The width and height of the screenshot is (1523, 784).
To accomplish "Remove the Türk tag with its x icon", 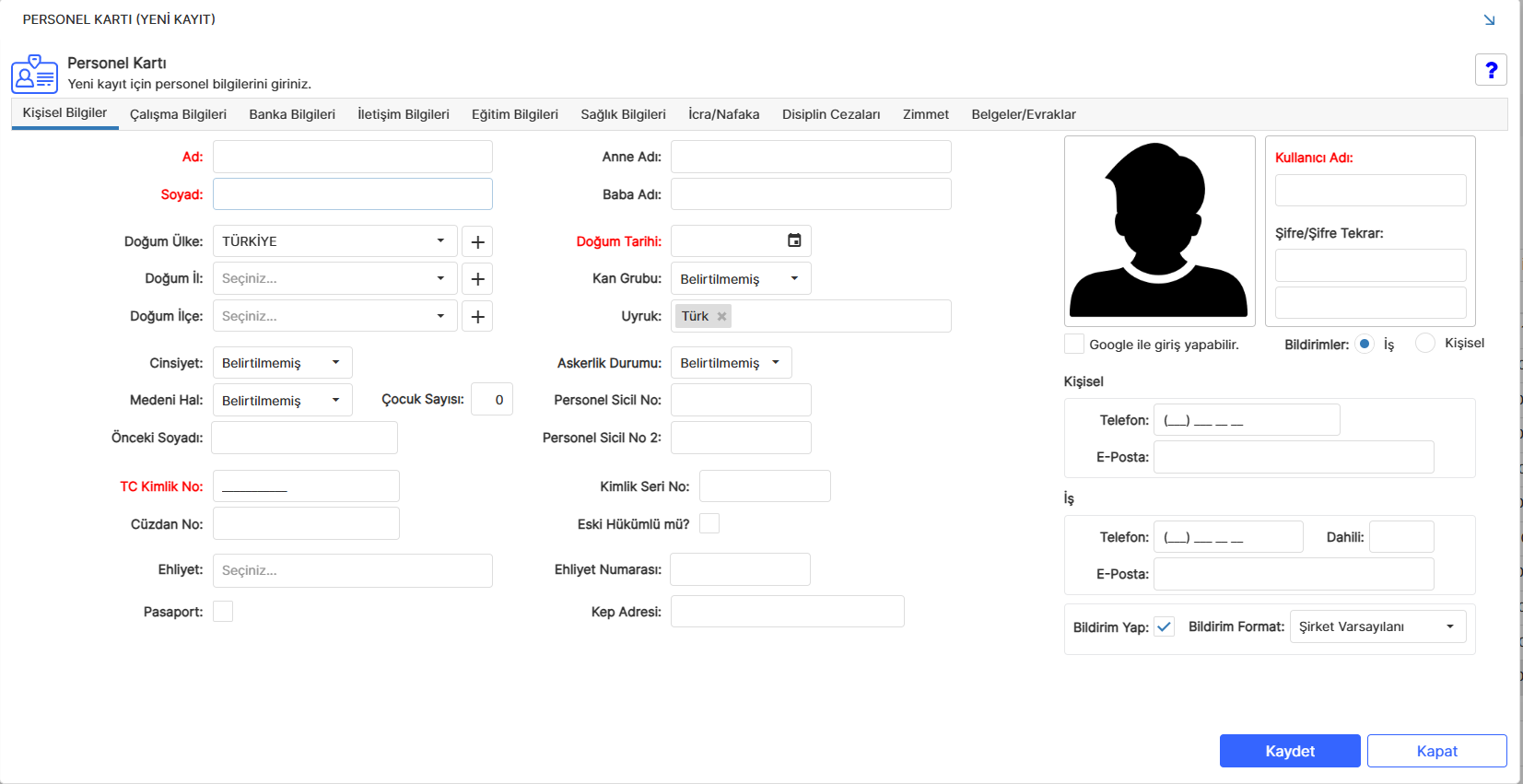I will pyautogui.click(x=721, y=316).
